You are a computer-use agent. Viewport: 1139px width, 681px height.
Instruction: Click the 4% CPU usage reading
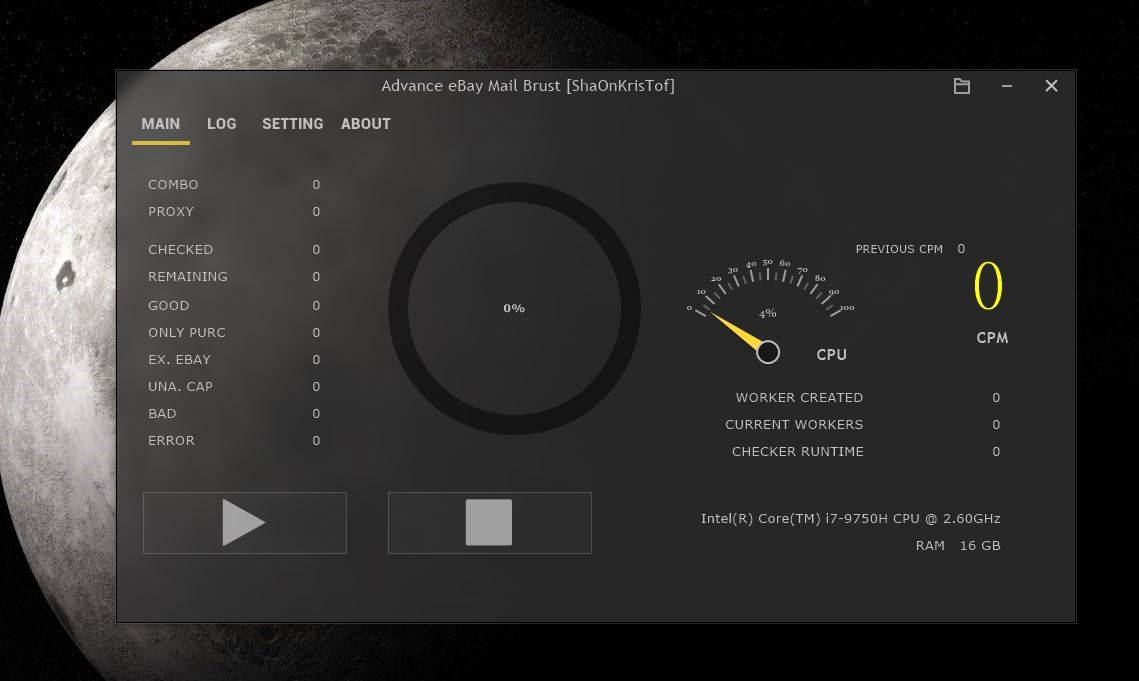tap(768, 313)
